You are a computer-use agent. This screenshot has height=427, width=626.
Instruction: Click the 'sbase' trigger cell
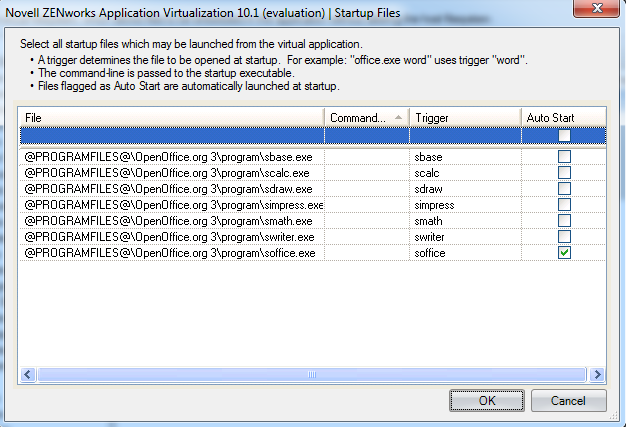coord(466,157)
